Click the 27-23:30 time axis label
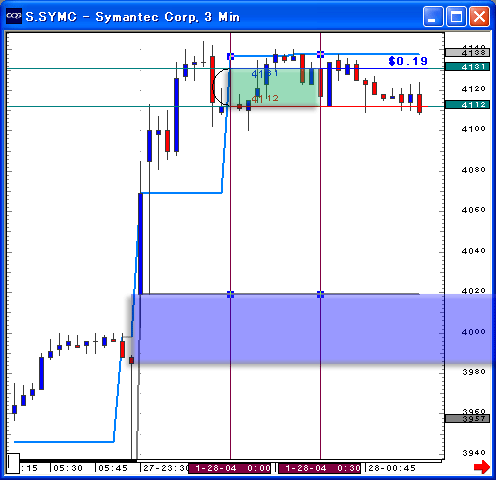This screenshot has width=496, height=480. pos(166,468)
